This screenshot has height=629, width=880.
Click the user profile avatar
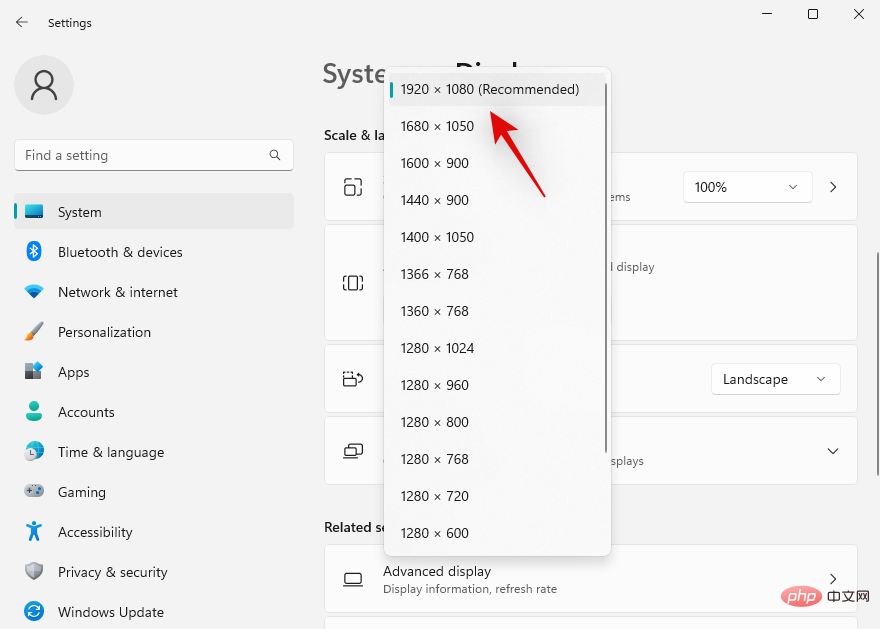click(x=44, y=86)
